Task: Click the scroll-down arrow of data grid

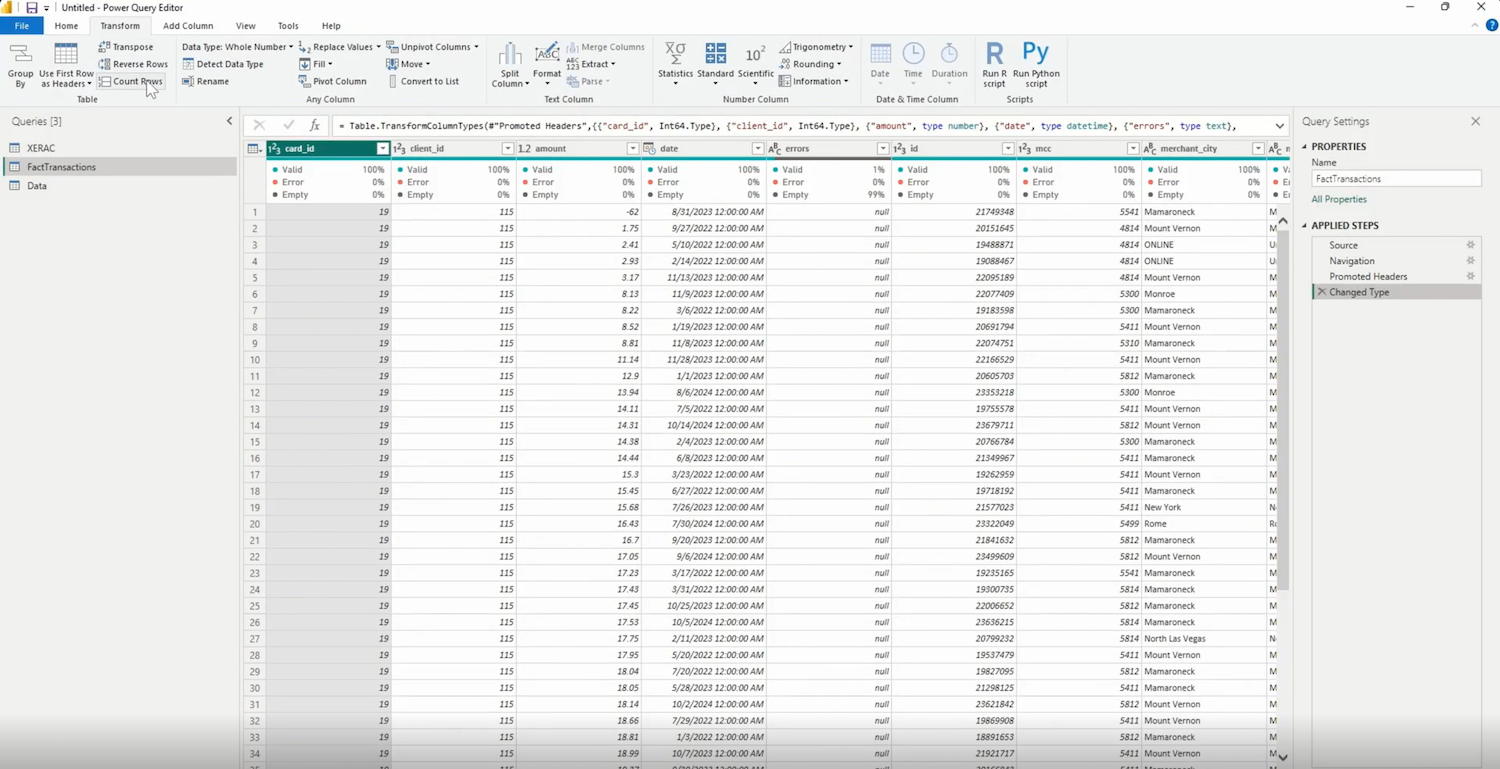Action: click(x=1283, y=757)
